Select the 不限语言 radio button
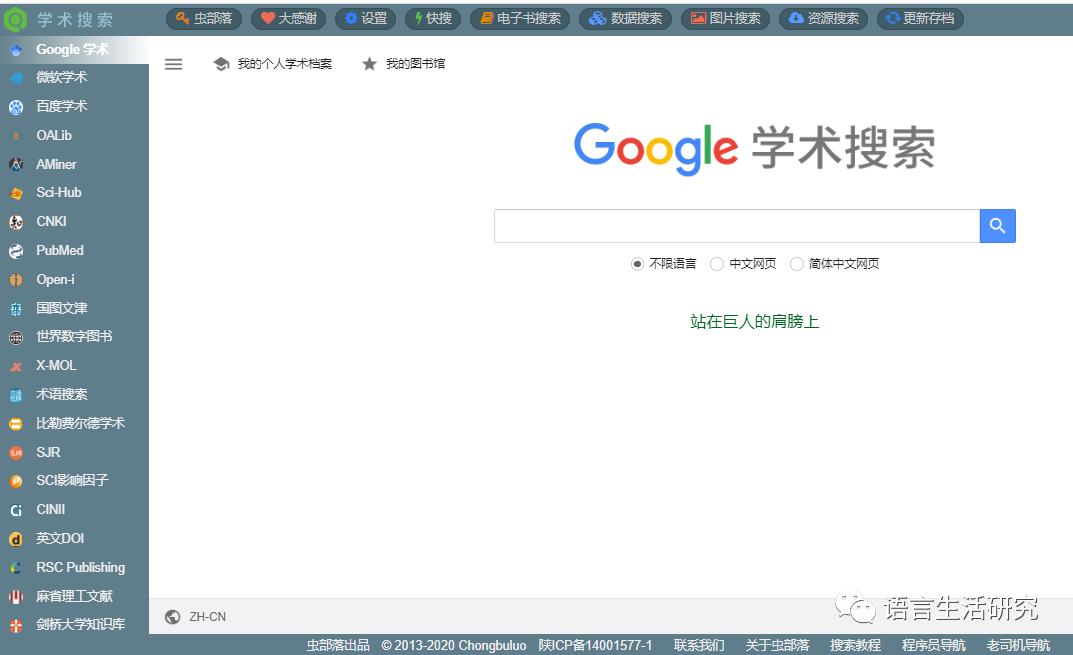The width and height of the screenshot is (1073, 655). click(x=637, y=264)
